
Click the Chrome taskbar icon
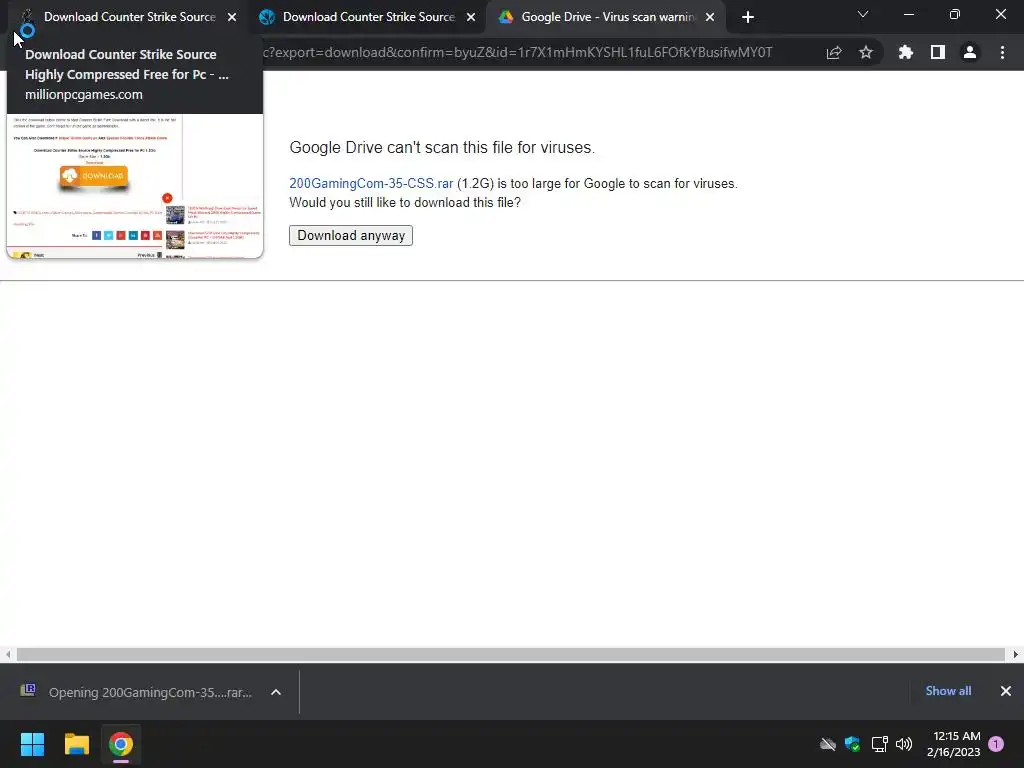click(121, 744)
